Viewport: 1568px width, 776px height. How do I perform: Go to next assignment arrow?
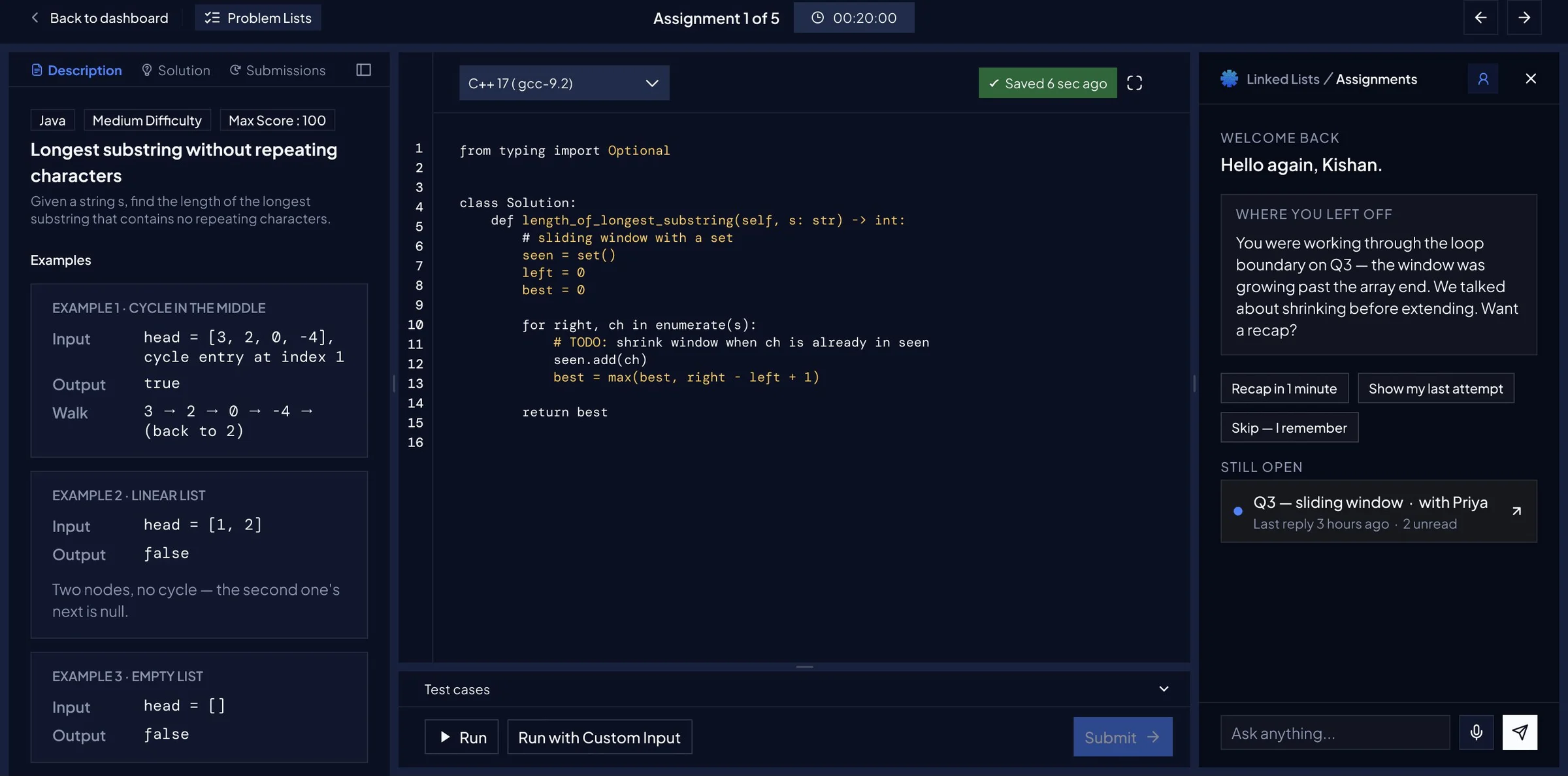pos(1524,18)
